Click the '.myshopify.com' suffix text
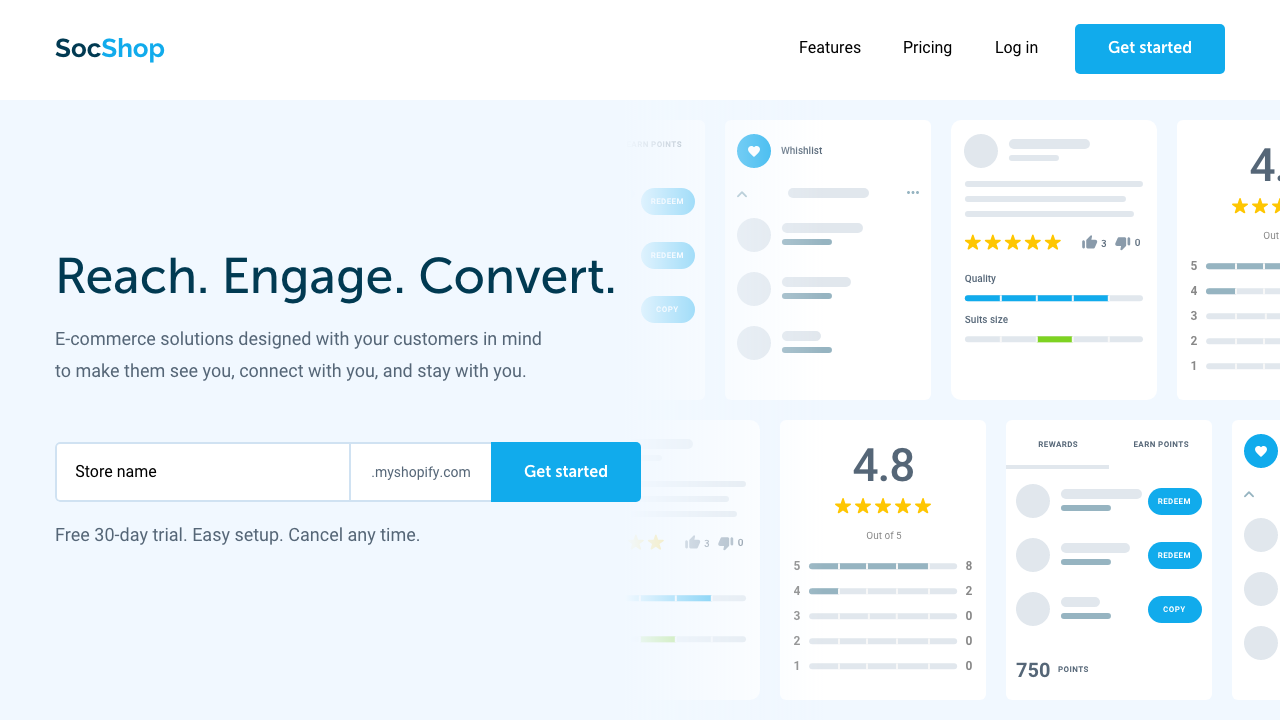Screen dimensions: 1280x720 [x=421, y=472]
